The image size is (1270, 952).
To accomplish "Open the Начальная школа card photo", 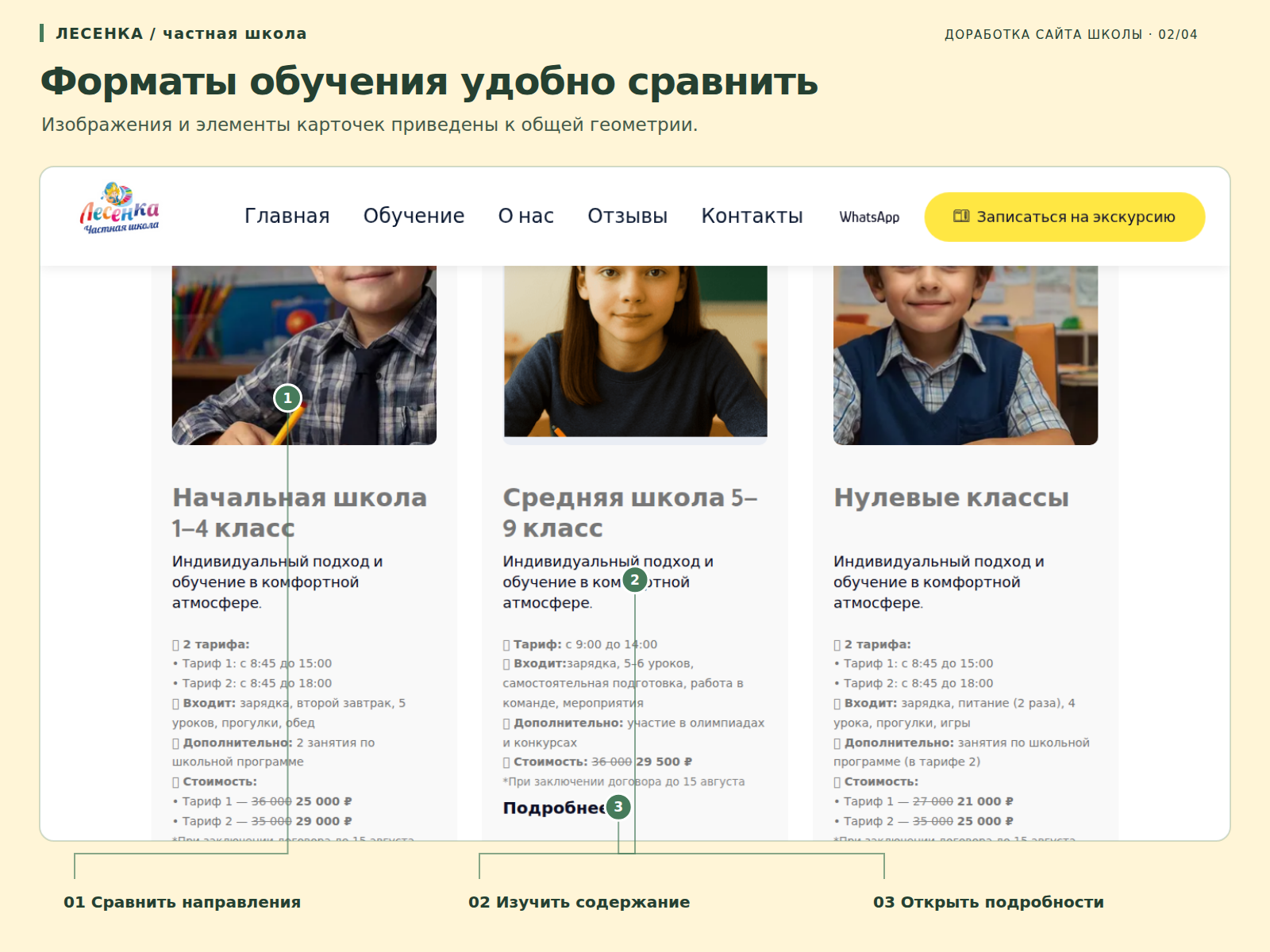I will (304, 355).
